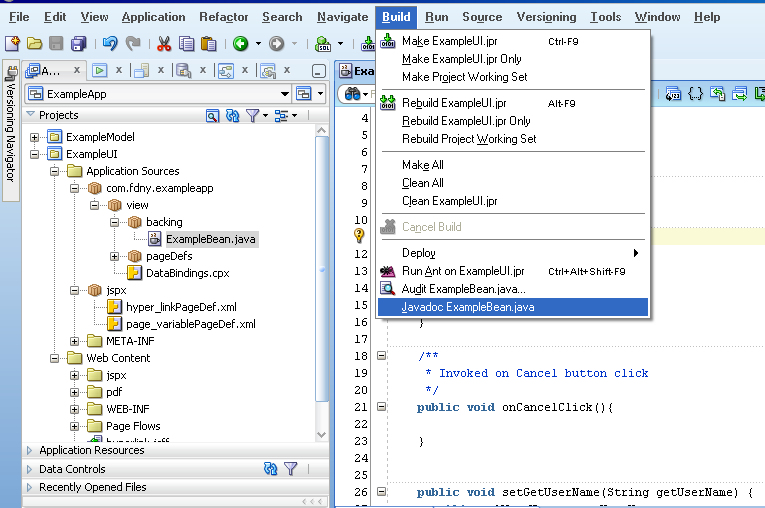The width and height of the screenshot is (765, 508).
Task: Click the yellow lightbulb hint in gutter
Action: point(359,236)
